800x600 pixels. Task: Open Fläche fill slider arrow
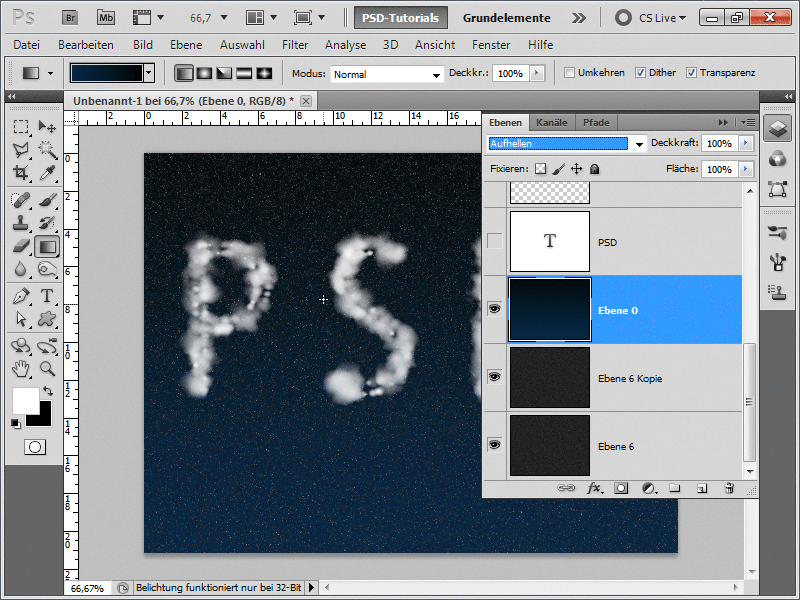click(746, 169)
